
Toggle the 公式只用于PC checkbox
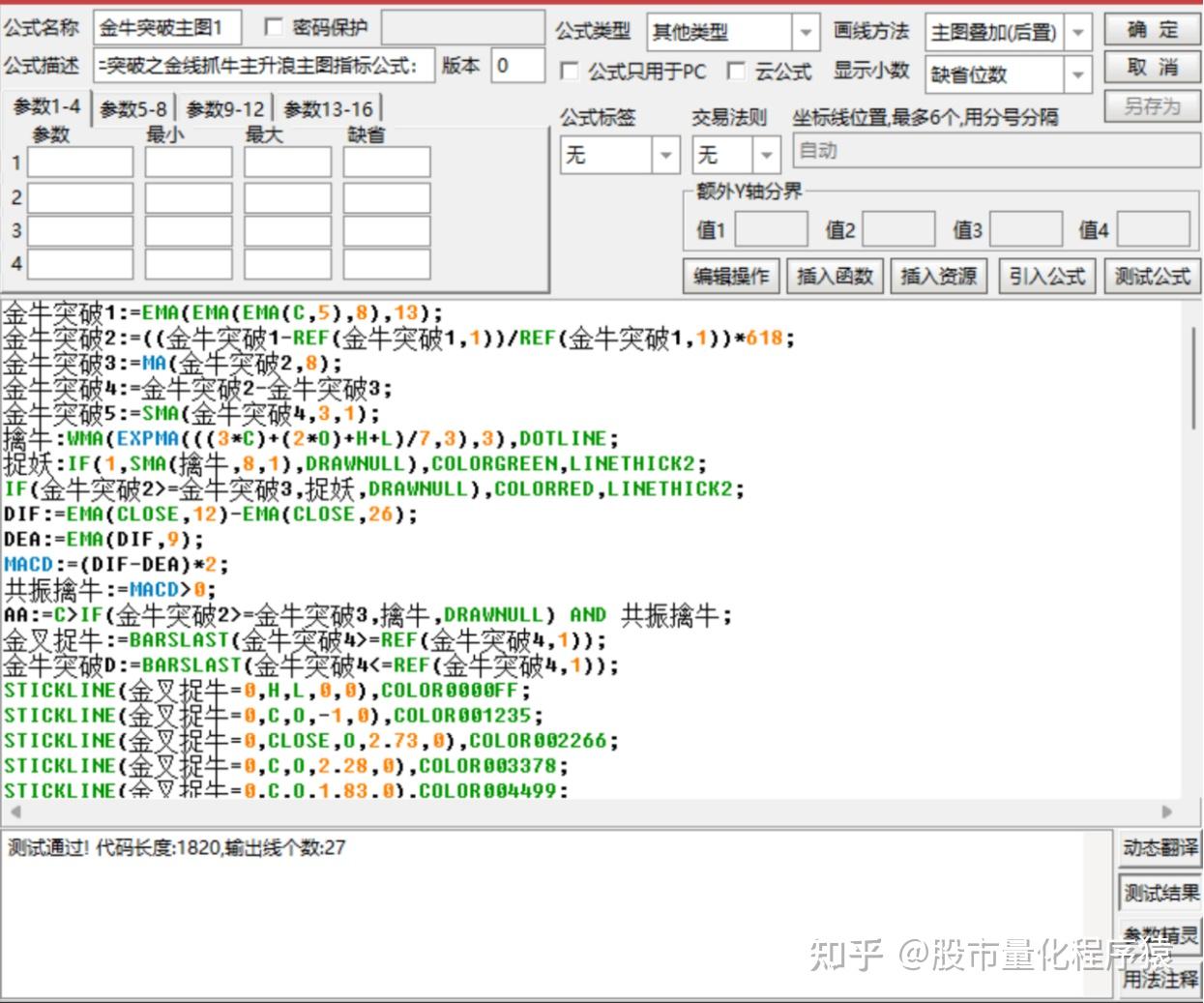pyautogui.click(x=570, y=72)
